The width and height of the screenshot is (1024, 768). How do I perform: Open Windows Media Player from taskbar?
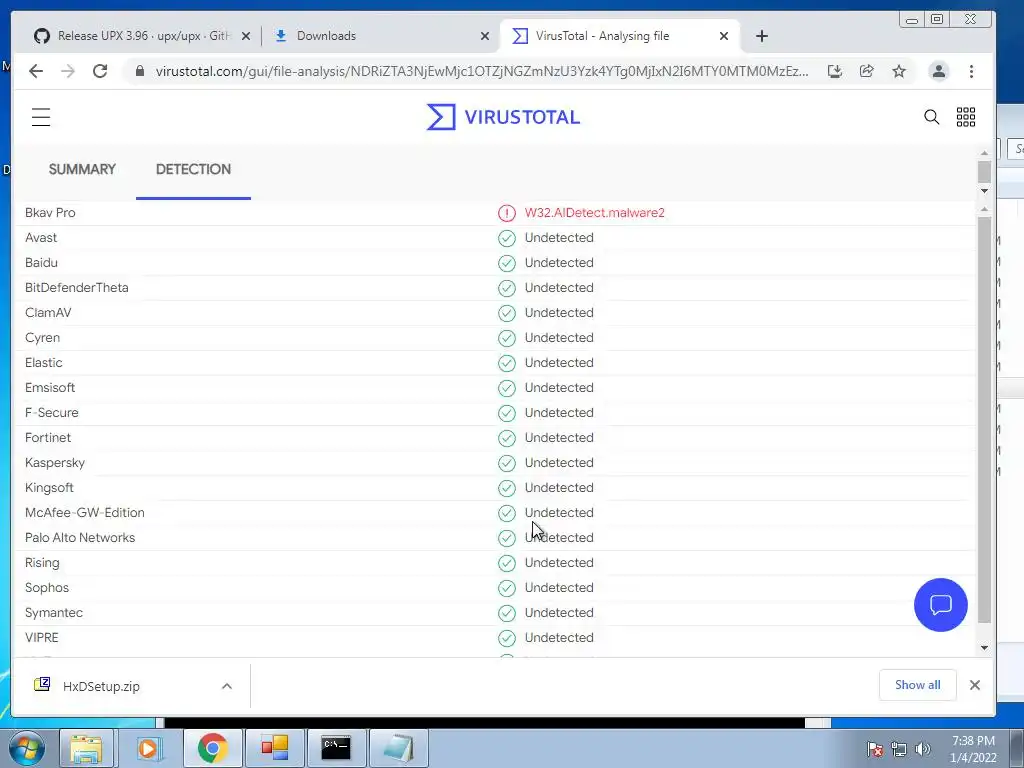[x=148, y=748]
